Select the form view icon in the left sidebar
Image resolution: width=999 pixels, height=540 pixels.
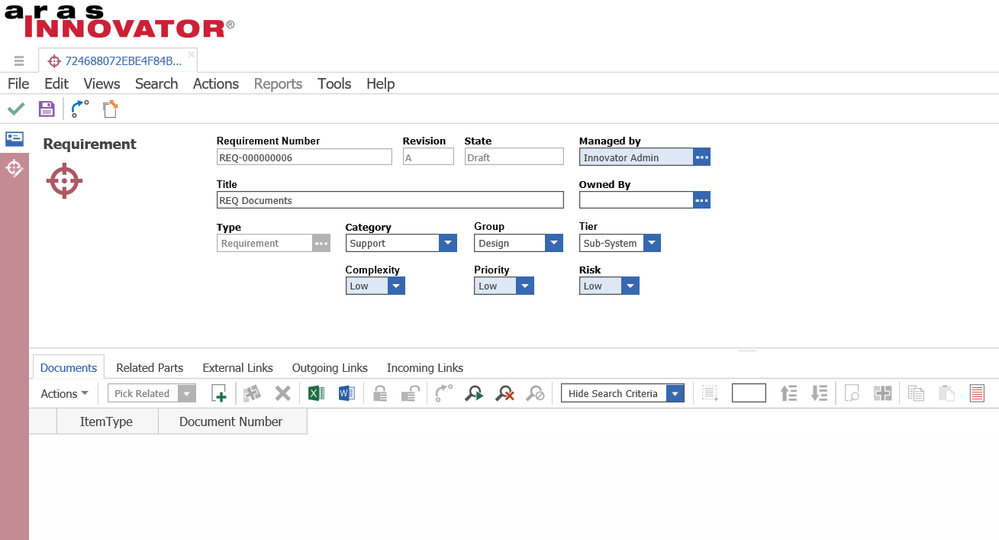[x=14, y=139]
